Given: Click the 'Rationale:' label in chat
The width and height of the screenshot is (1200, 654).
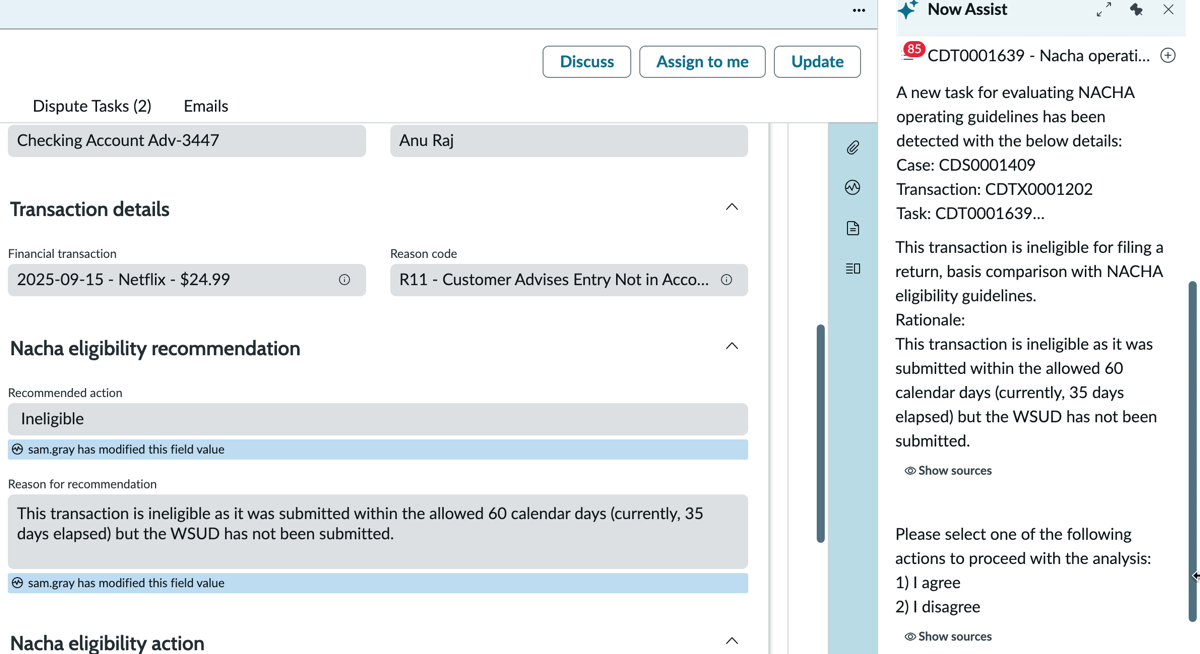Looking at the screenshot, I should click(x=930, y=320).
